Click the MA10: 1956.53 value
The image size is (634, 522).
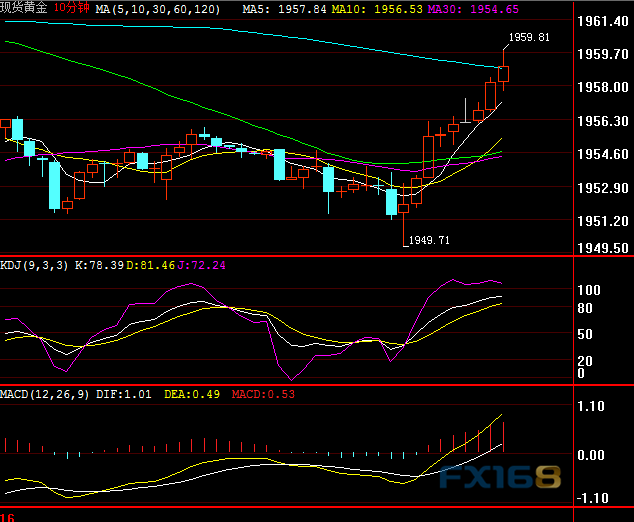coord(377,9)
